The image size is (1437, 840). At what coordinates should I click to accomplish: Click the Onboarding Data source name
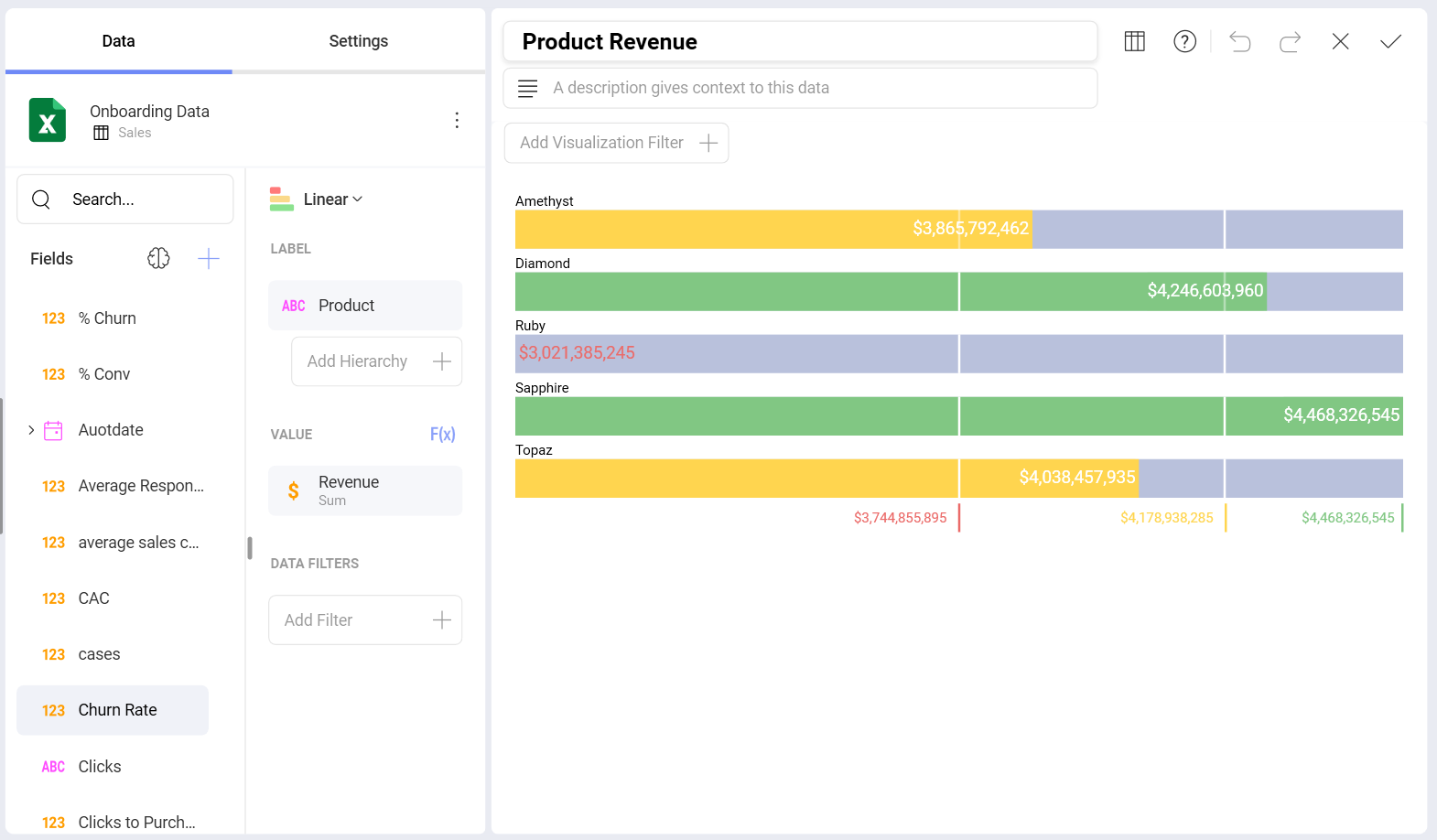[x=149, y=111]
